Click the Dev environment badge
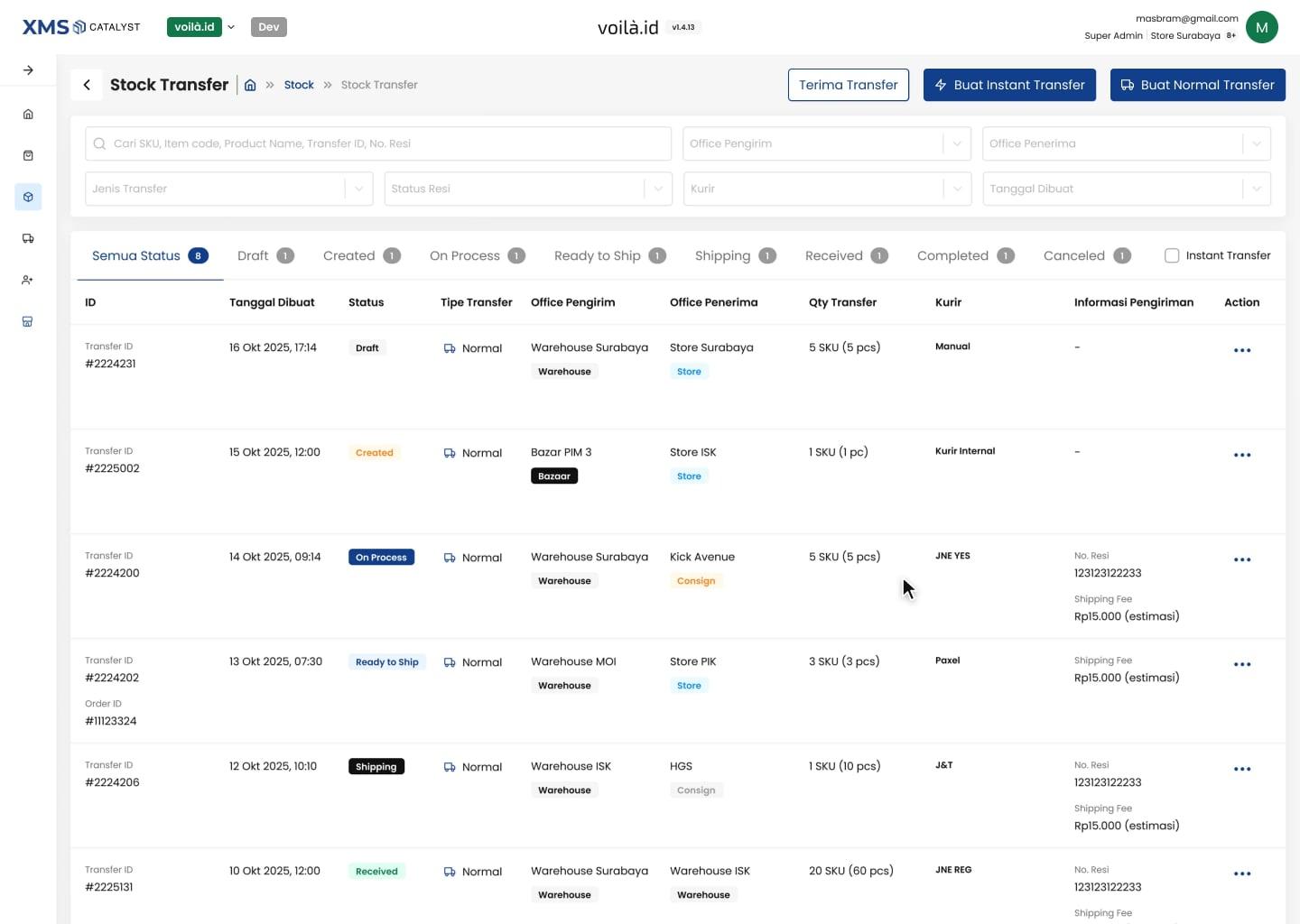 coord(269,27)
